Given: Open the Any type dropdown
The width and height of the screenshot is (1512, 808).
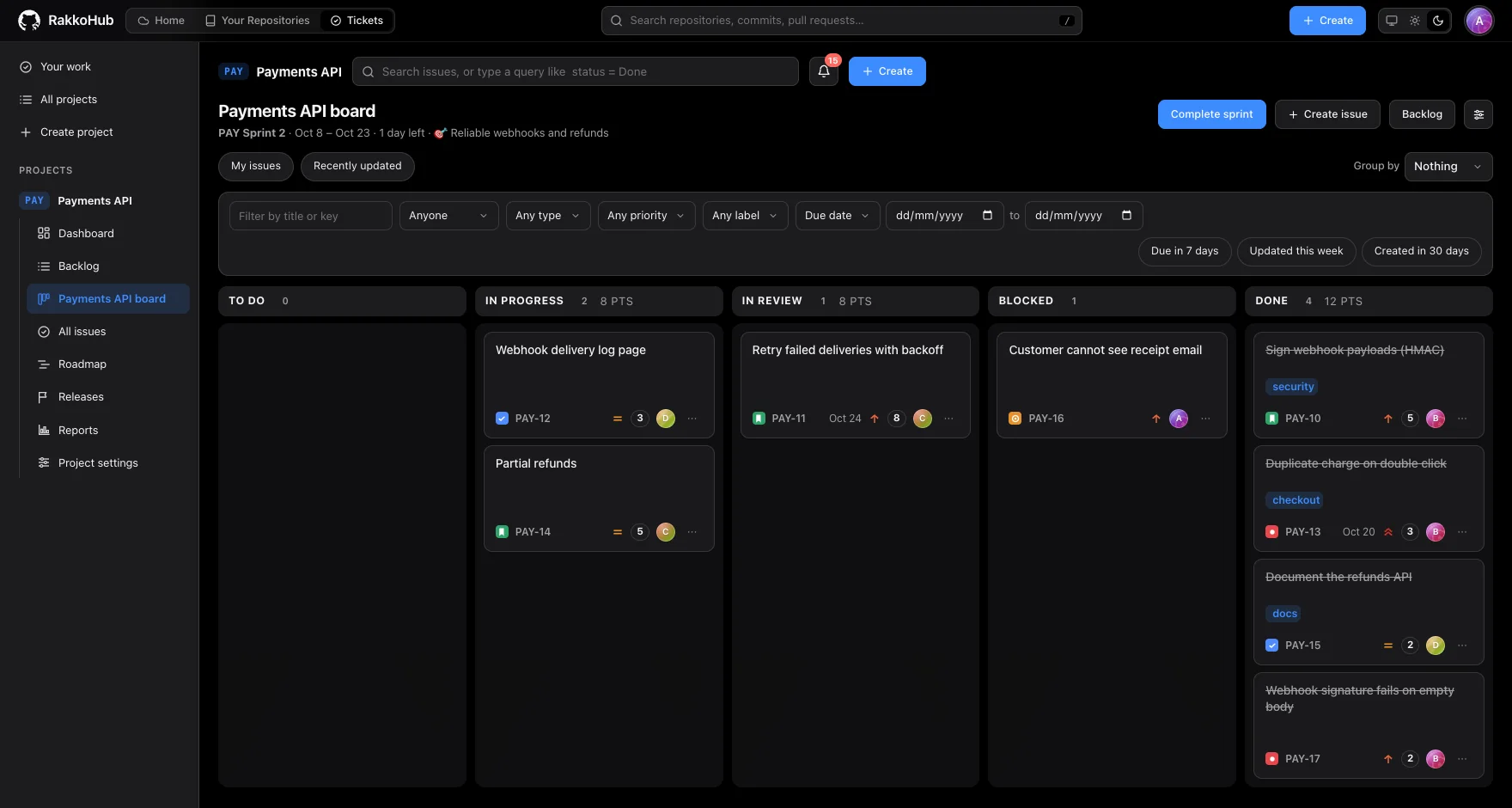Looking at the screenshot, I should click(548, 216).
